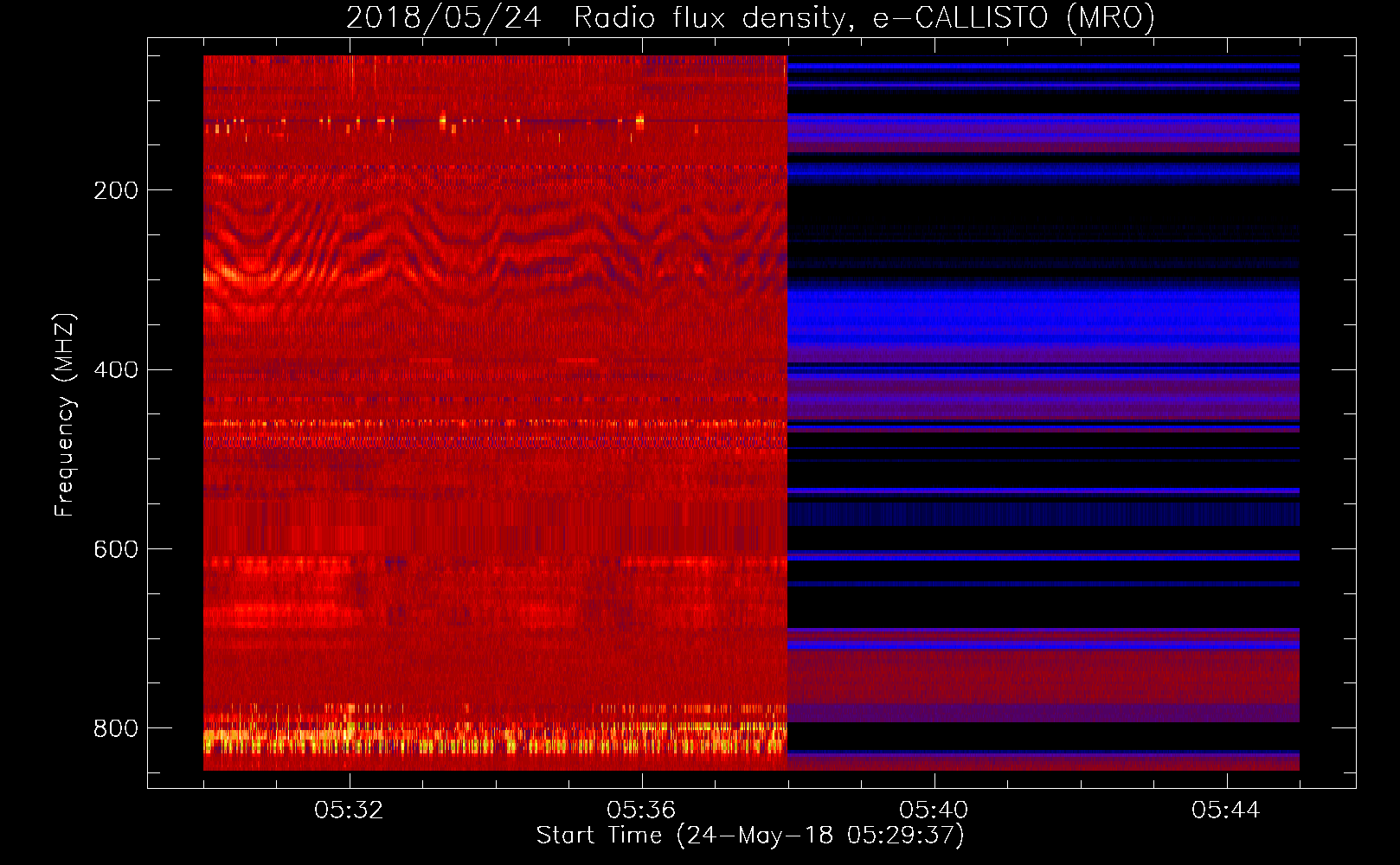This screenshot has height=865, width=1400.
Task: Click the 05:32 time tick label
Action: 349,811
